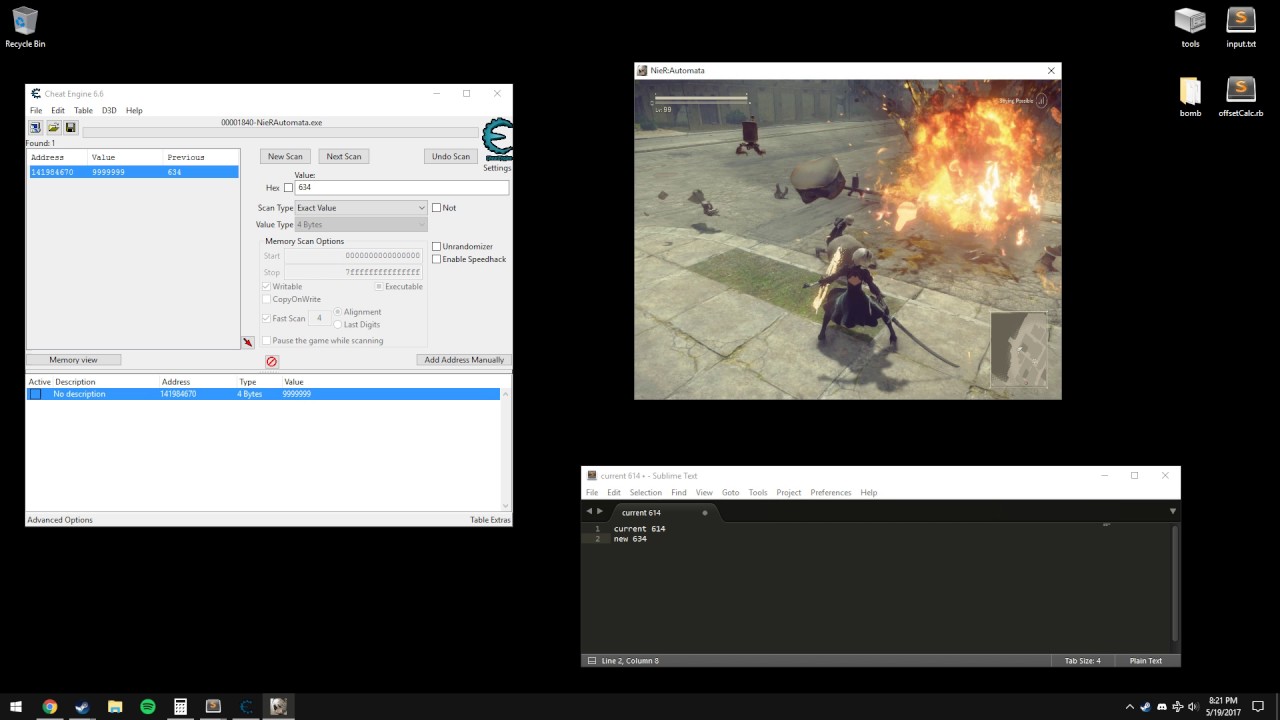Toggle the CopyOnWrite checkbox
This screenshot has width=1280, height=720.
pyautogui.click(x=266, y=299)
